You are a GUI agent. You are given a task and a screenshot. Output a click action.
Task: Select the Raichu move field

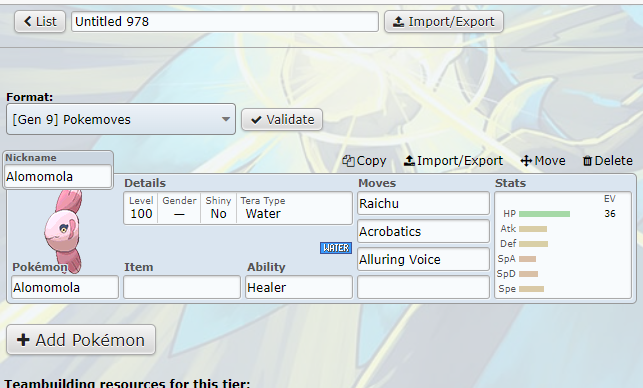pos(423,203)
